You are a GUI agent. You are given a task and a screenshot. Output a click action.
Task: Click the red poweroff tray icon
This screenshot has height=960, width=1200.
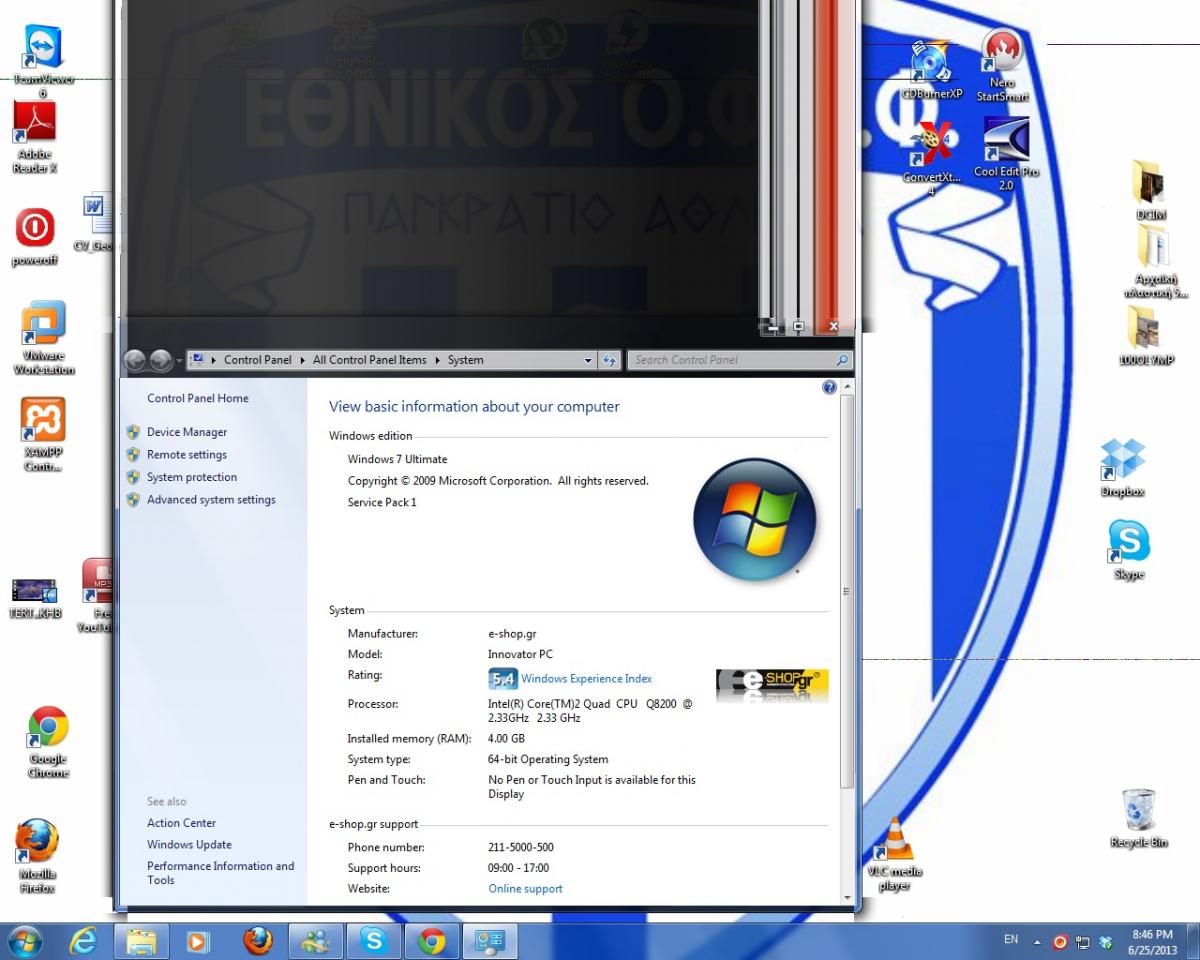click(1061, 942)
